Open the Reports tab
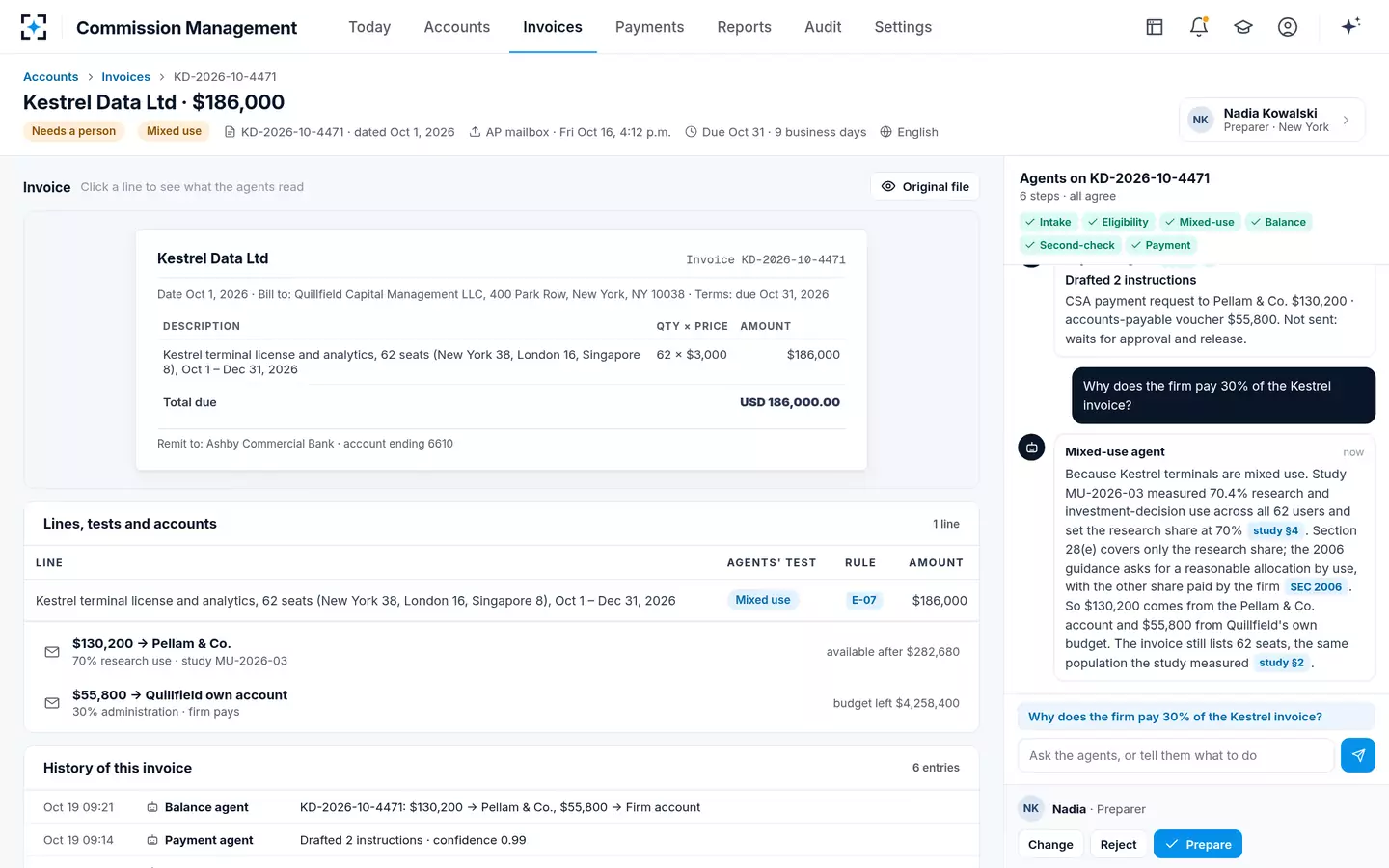The height and width of the screenshot is (868, 1389). click(x=744, y=27)
